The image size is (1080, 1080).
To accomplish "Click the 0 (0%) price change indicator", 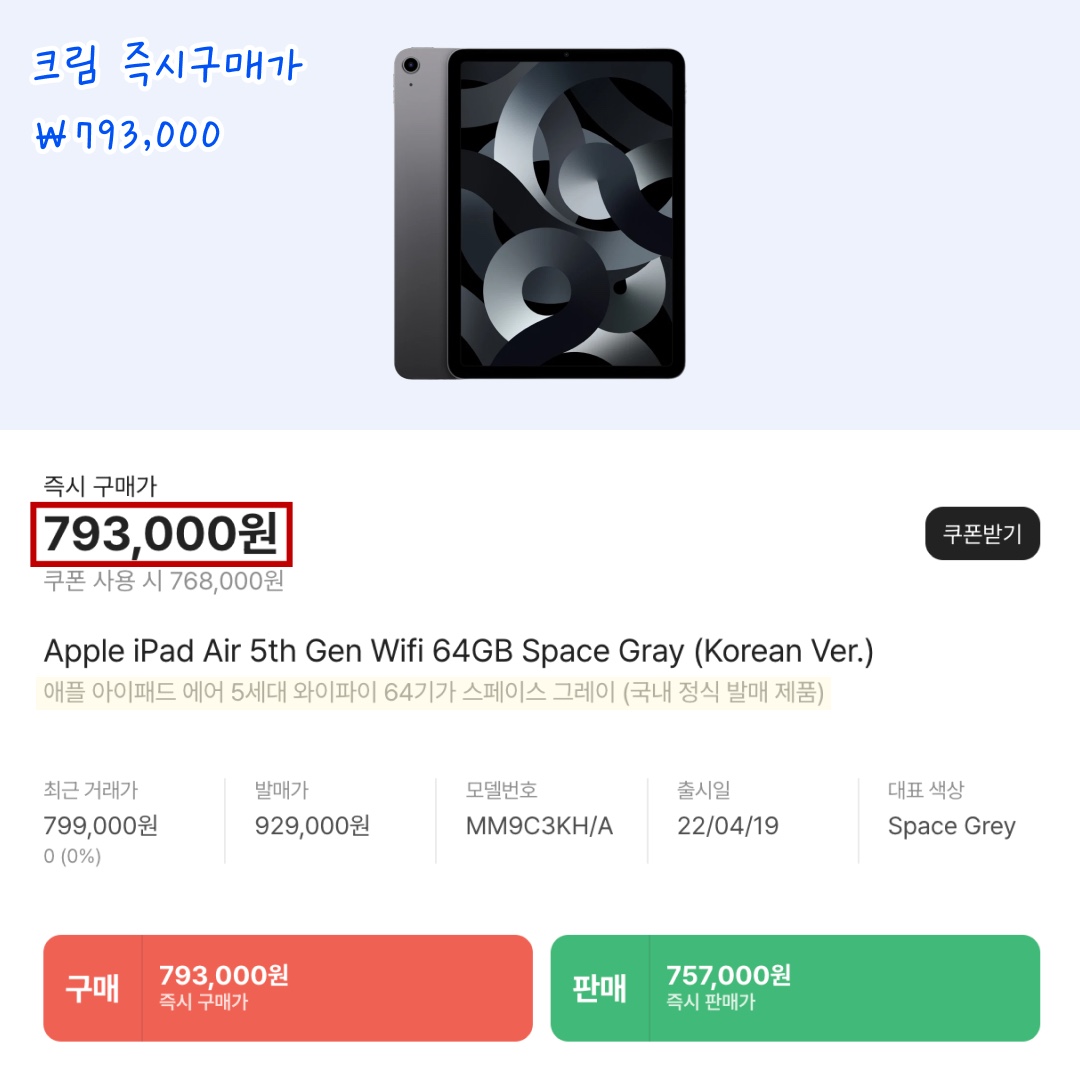I will pyautogui.click(x=72, y=857).
